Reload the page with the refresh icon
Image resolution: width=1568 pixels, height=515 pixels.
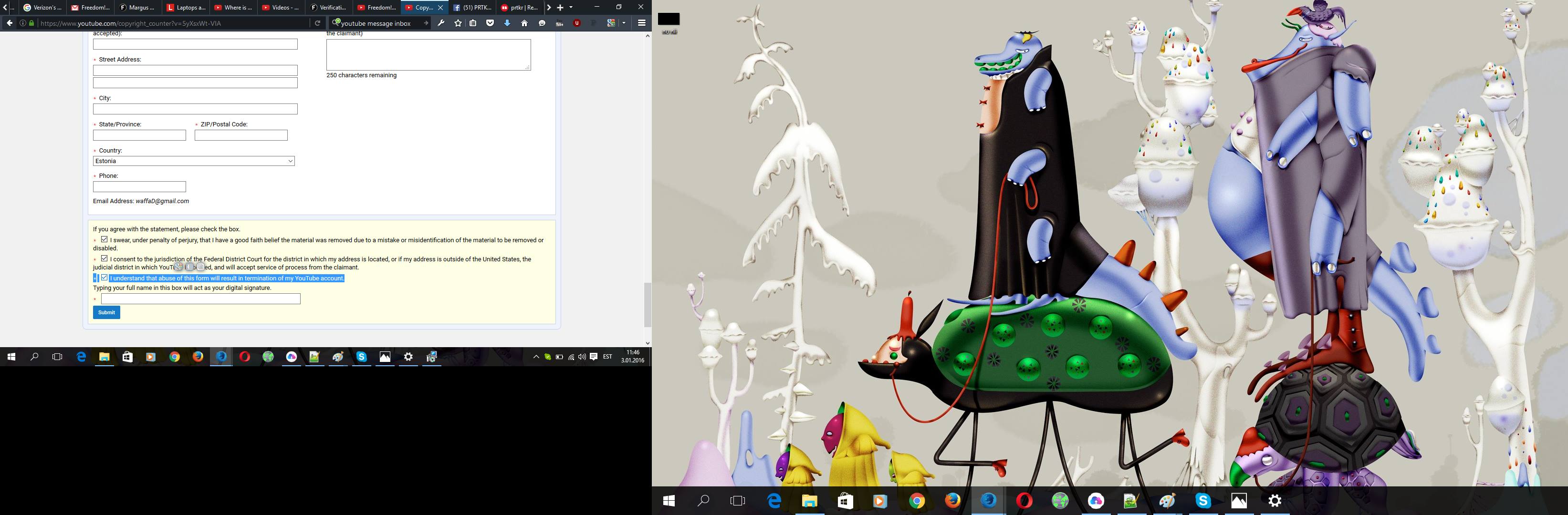(x=317, y=23)
